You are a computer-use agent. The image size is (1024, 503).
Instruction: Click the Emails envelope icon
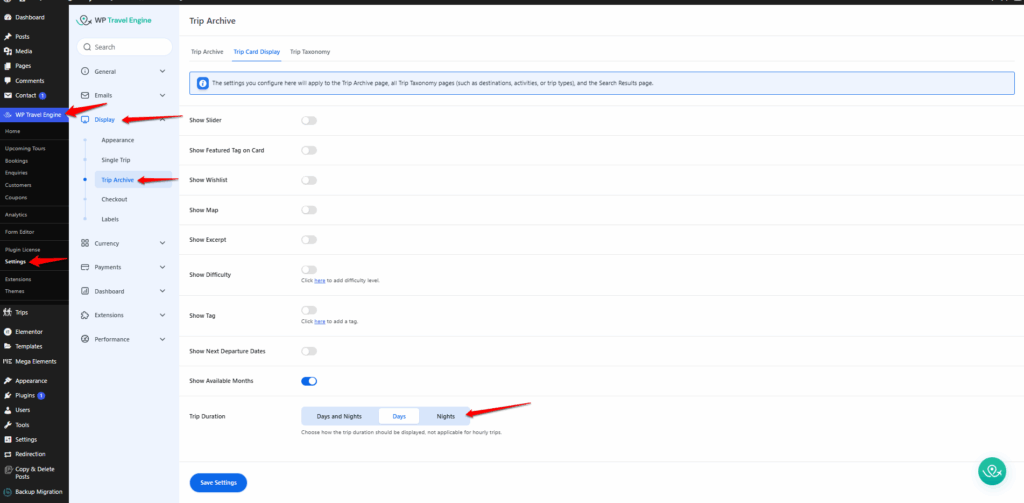85,95
